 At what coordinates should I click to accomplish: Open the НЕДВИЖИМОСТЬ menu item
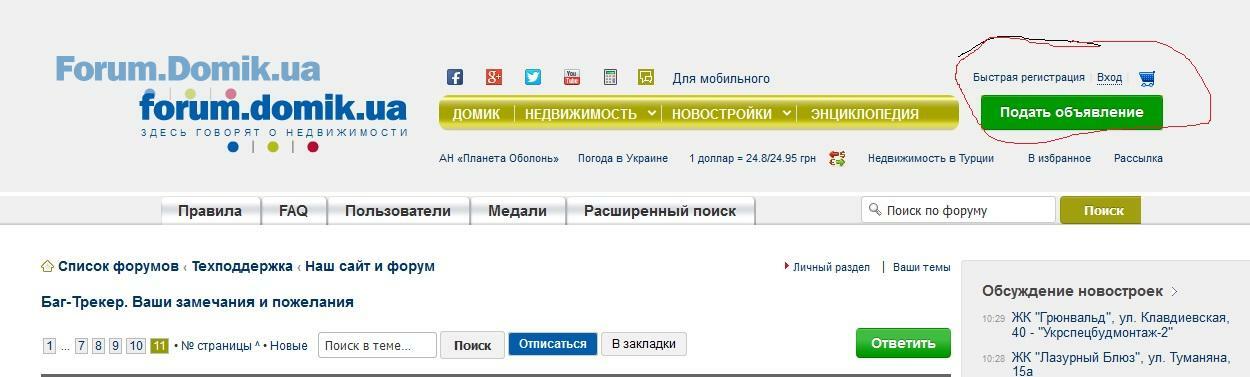coord(581,114)
